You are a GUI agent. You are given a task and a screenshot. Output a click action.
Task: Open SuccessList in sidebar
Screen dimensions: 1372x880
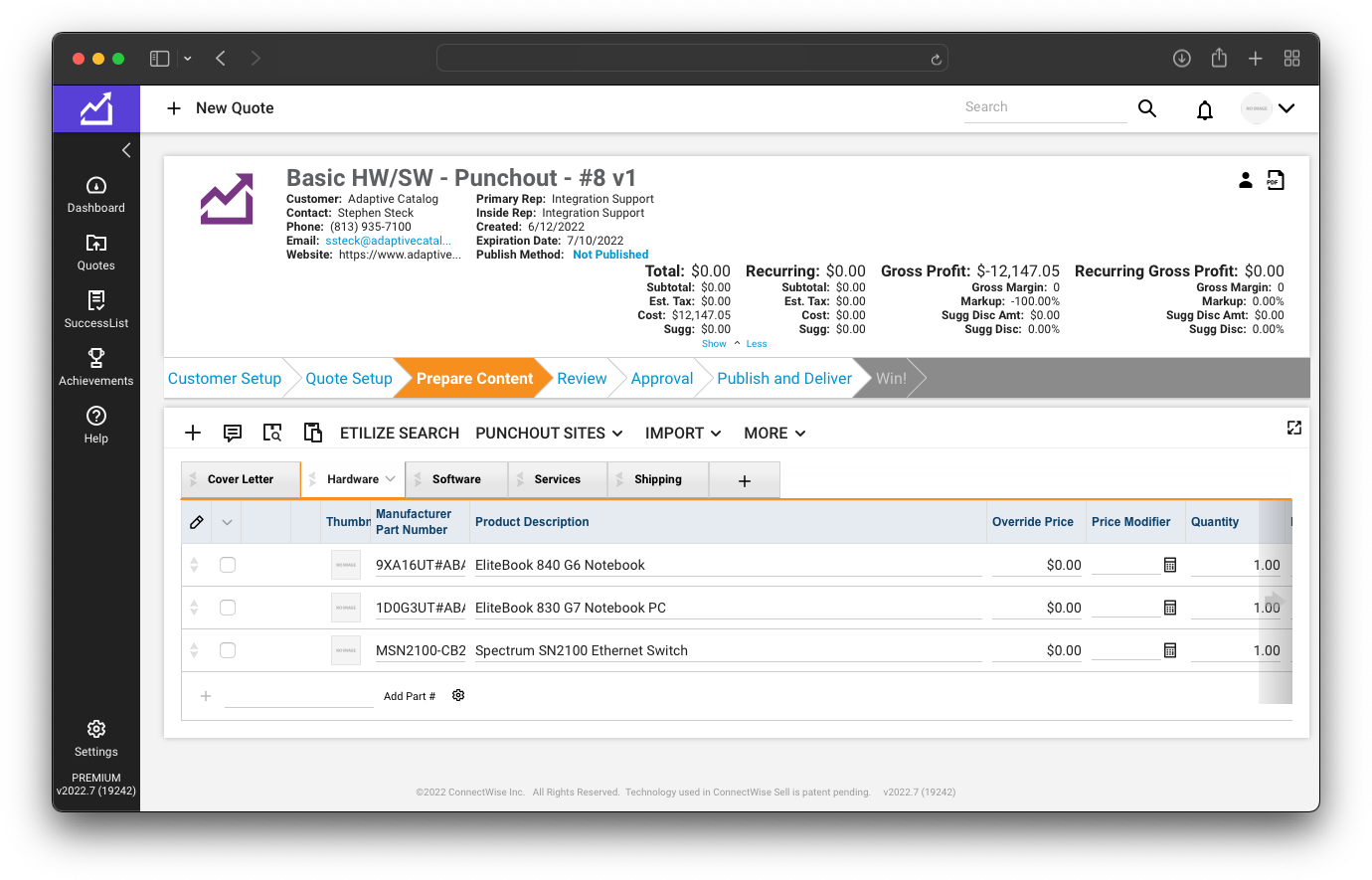96,310
